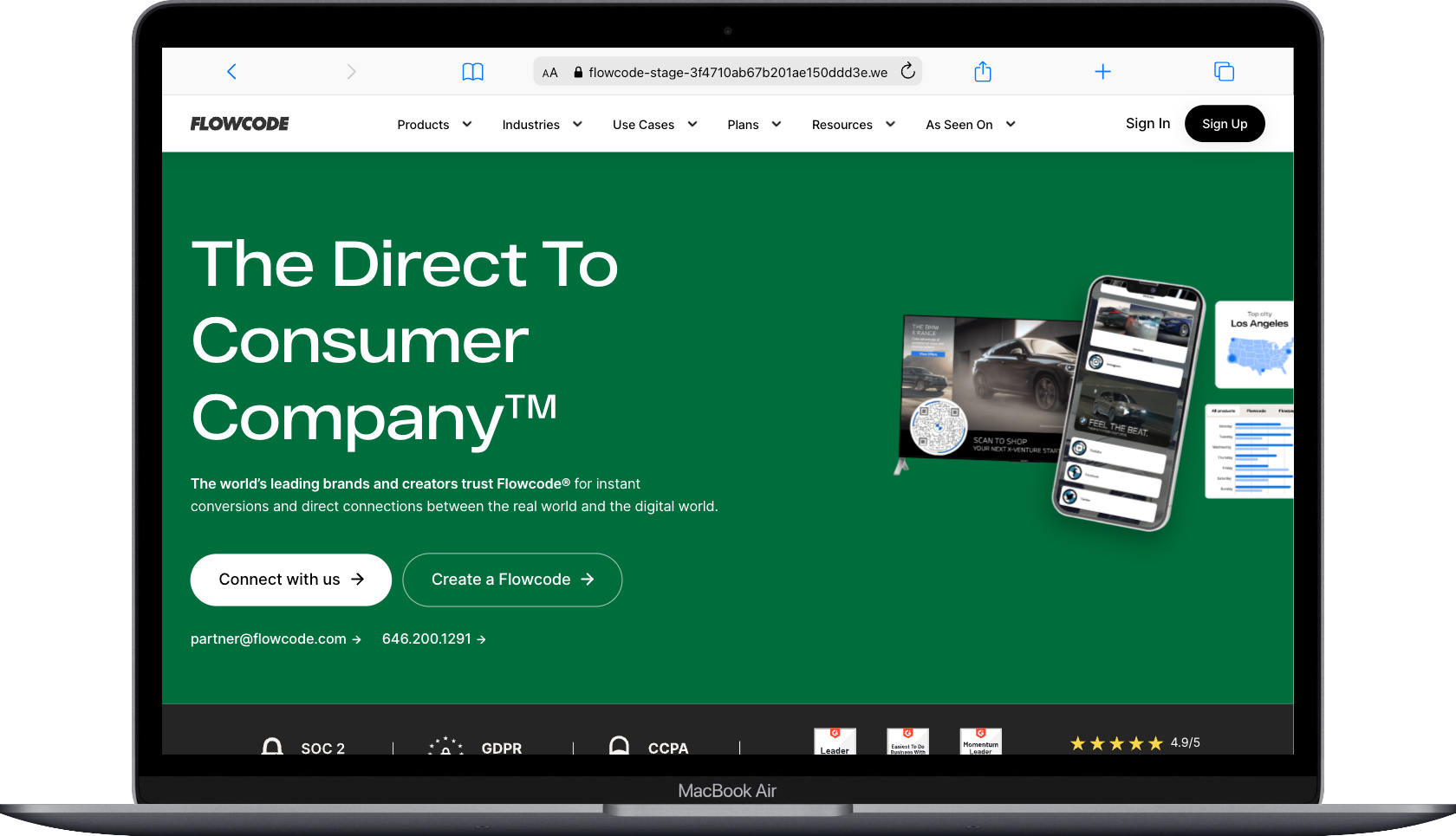
Task: Click the partner@flowcode.com email link
Action: [x=276, y=638]
